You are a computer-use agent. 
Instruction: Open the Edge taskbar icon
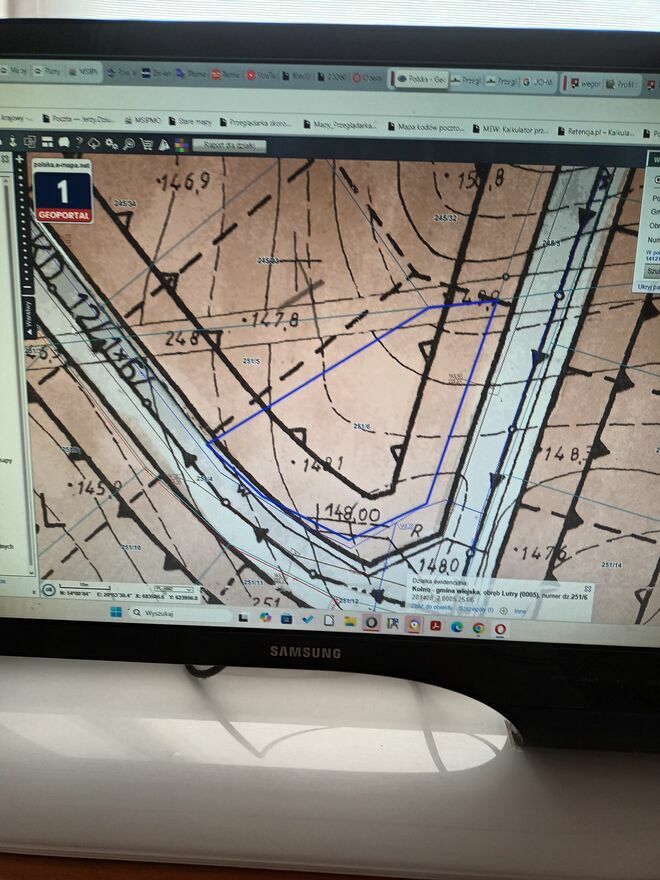tap(457, 626)
